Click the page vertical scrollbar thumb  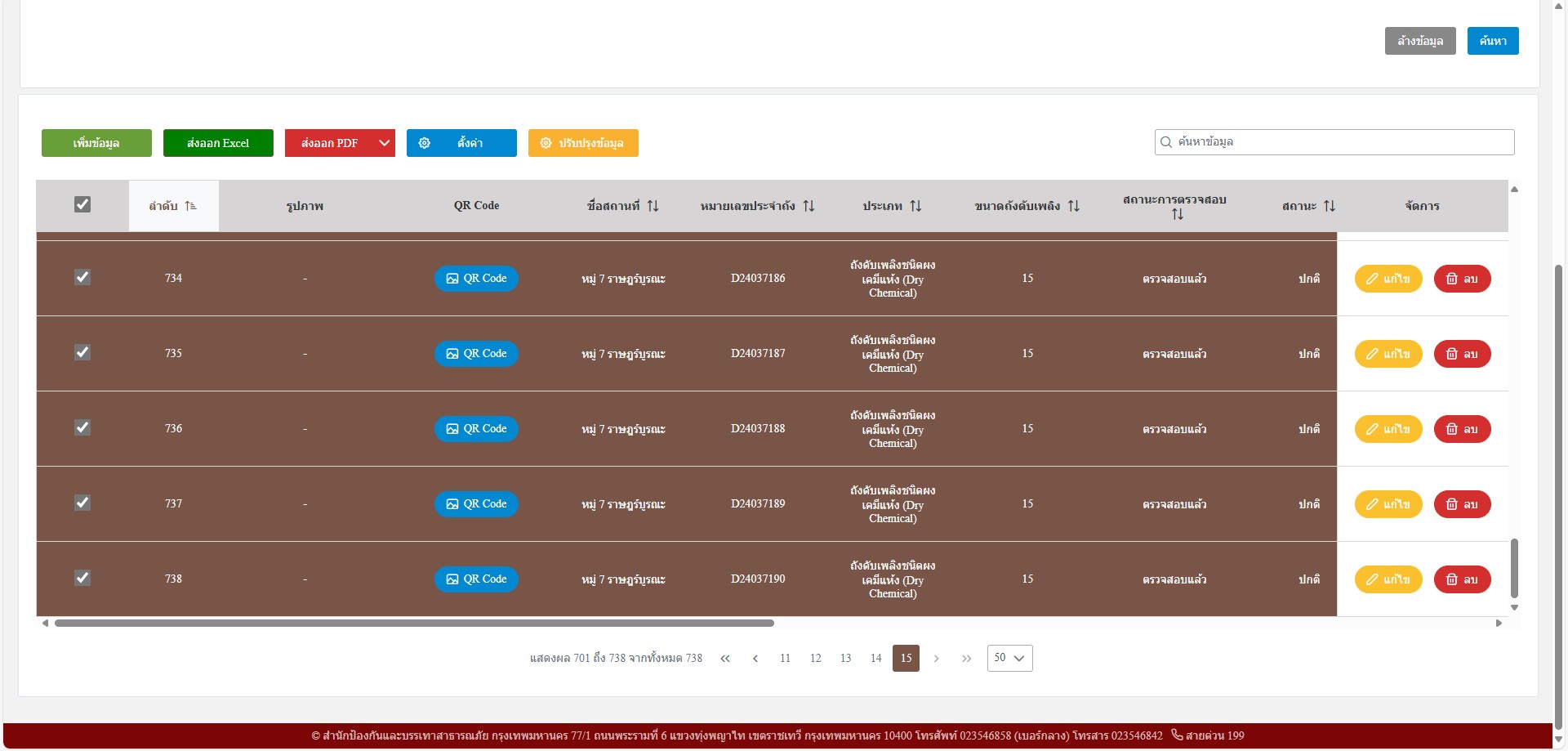[x=1559, y=497]
